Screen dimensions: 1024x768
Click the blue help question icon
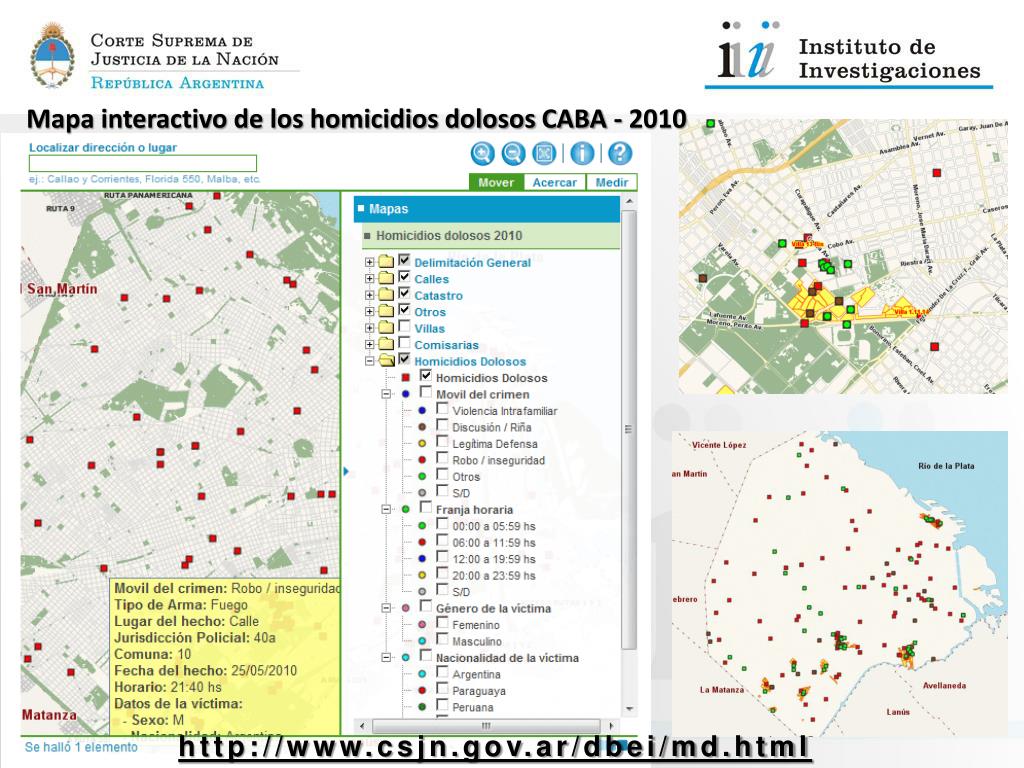pyautogui.click(x=620, y=153)
